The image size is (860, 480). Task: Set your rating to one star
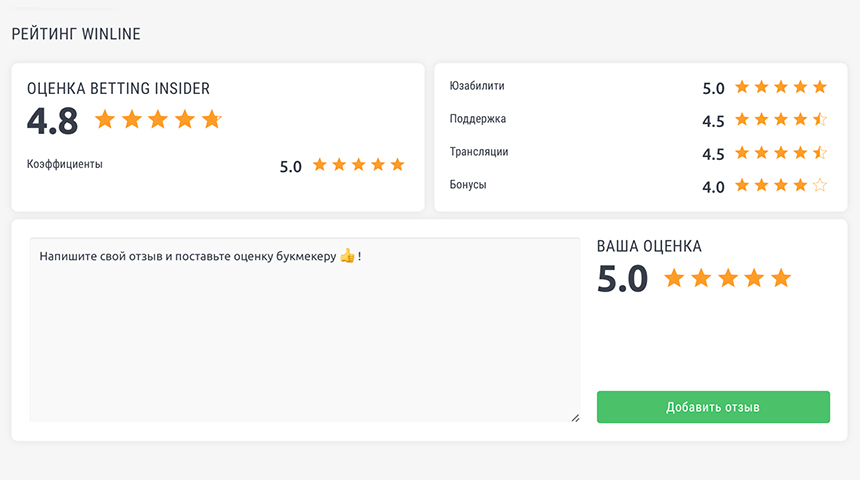[674, 278]
